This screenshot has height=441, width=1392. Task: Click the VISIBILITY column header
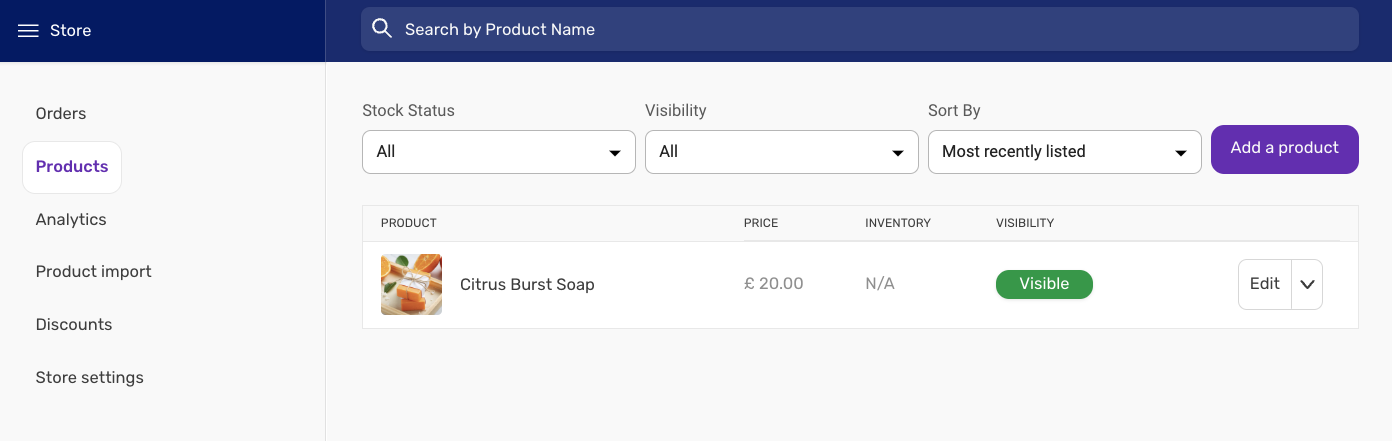click(x=1025, y=223)
